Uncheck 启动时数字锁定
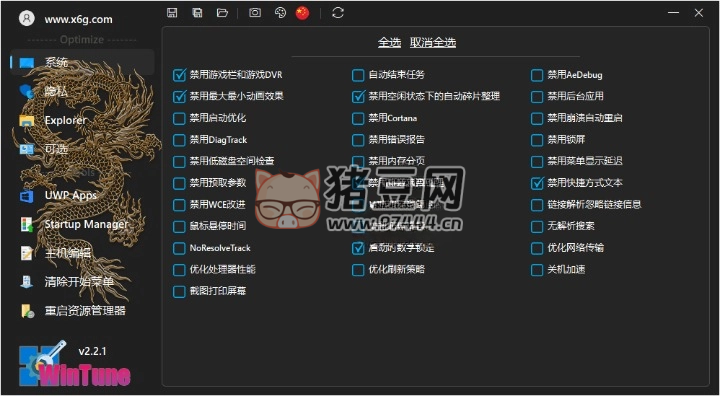The image size is (720, 396). click(358, 249)
